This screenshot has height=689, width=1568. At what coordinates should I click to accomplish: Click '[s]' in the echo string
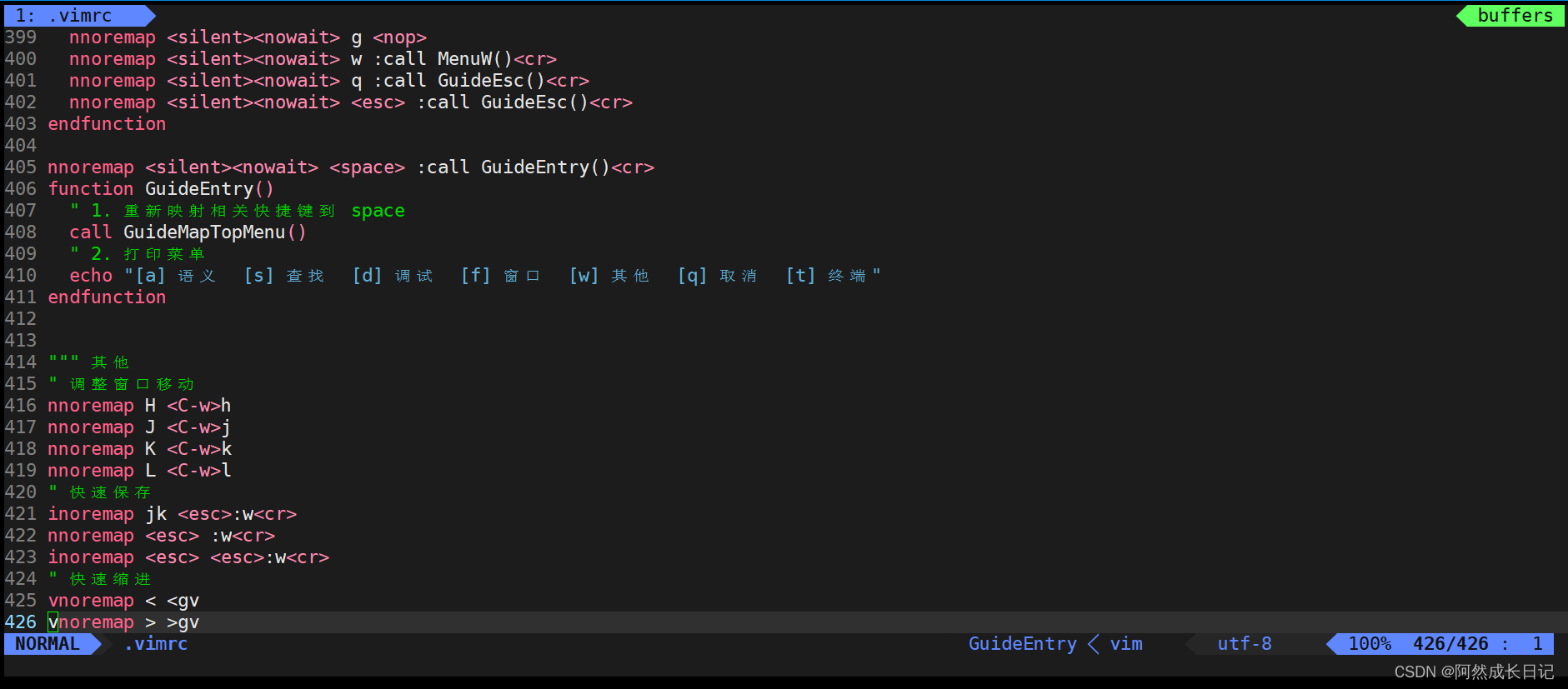(258, 276)
